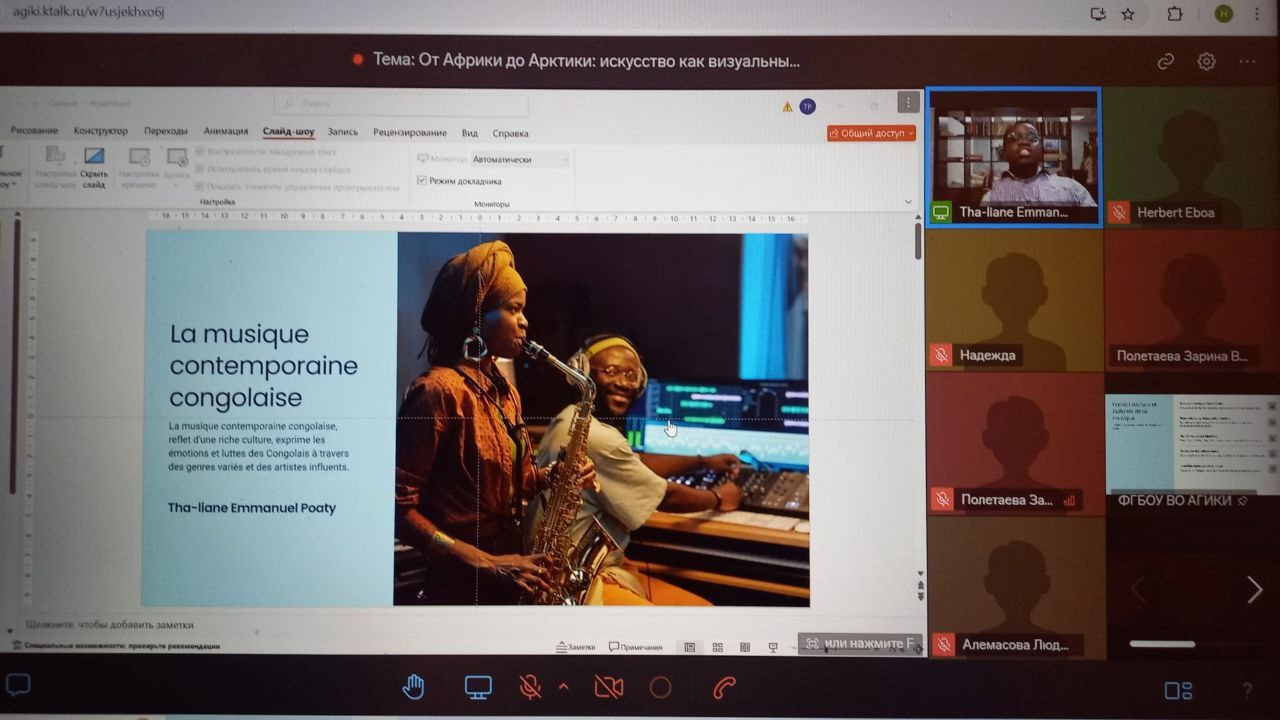
Task: Click slide title 'La musique contemporaine congolaise'
Action: (264, 366)
